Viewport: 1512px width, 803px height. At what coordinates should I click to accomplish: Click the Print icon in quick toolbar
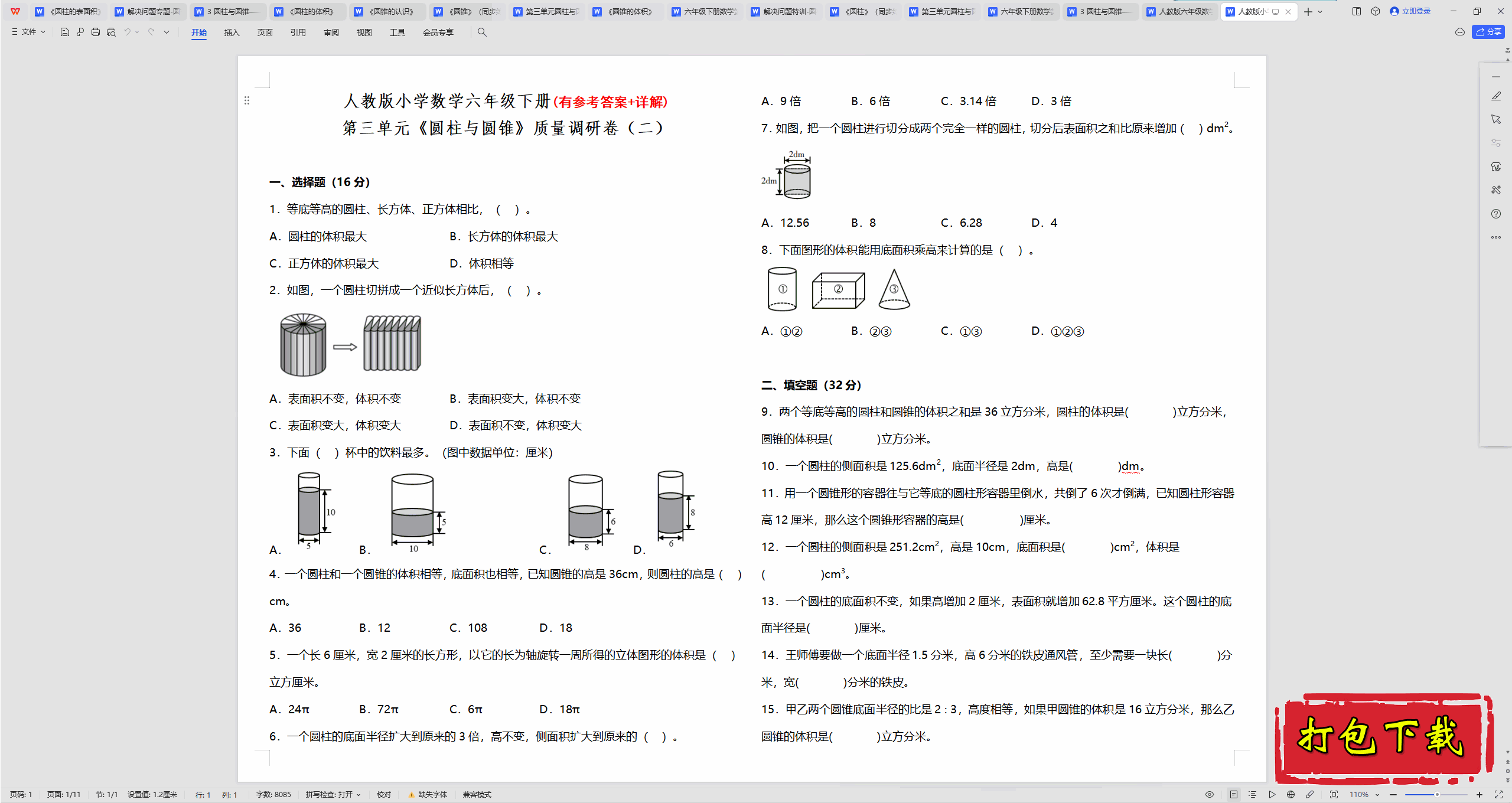(x=96, y=32)
